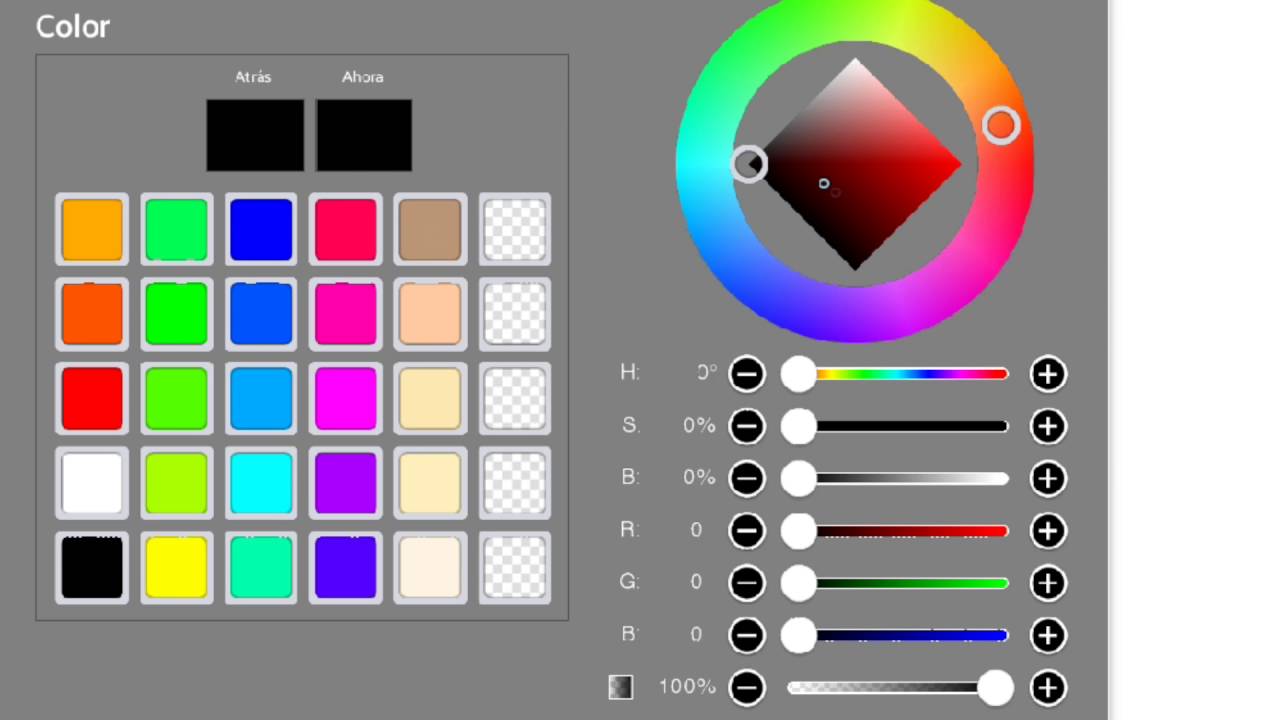Click the empty slot beside peach swatch
The width and height of the screenshot is (1280, 720).
[515, 314]
